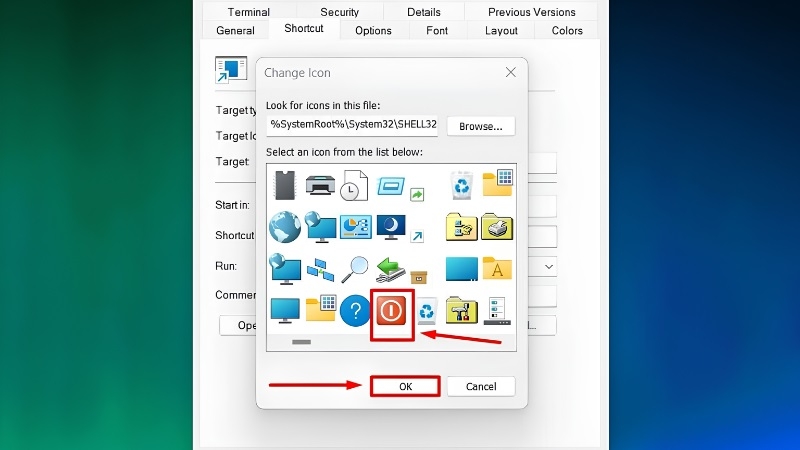Switch to the General tab
This screenshot has height=450, width=800.
click(235, 31)
